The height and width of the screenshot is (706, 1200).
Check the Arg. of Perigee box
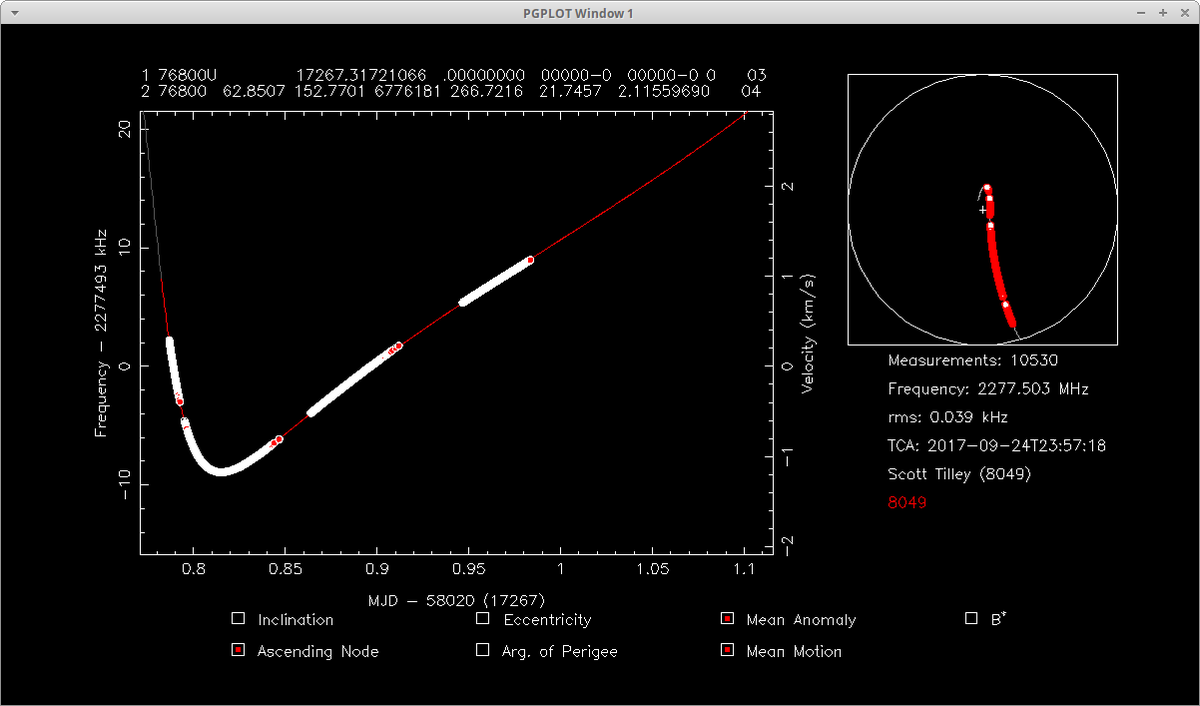tap(483, 651)
